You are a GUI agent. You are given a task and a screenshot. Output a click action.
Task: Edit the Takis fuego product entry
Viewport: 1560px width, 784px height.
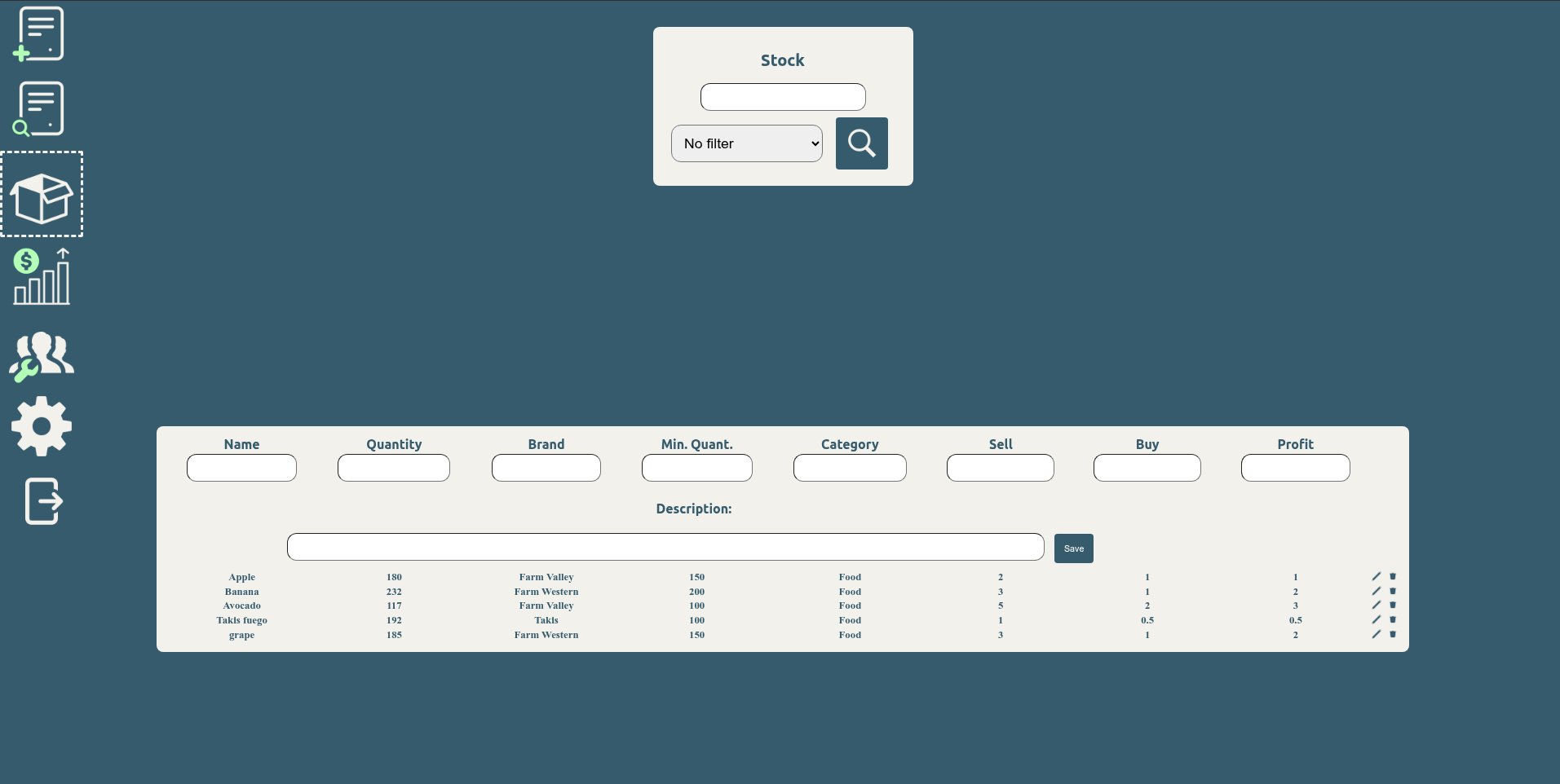click(x=1376, y=619)
